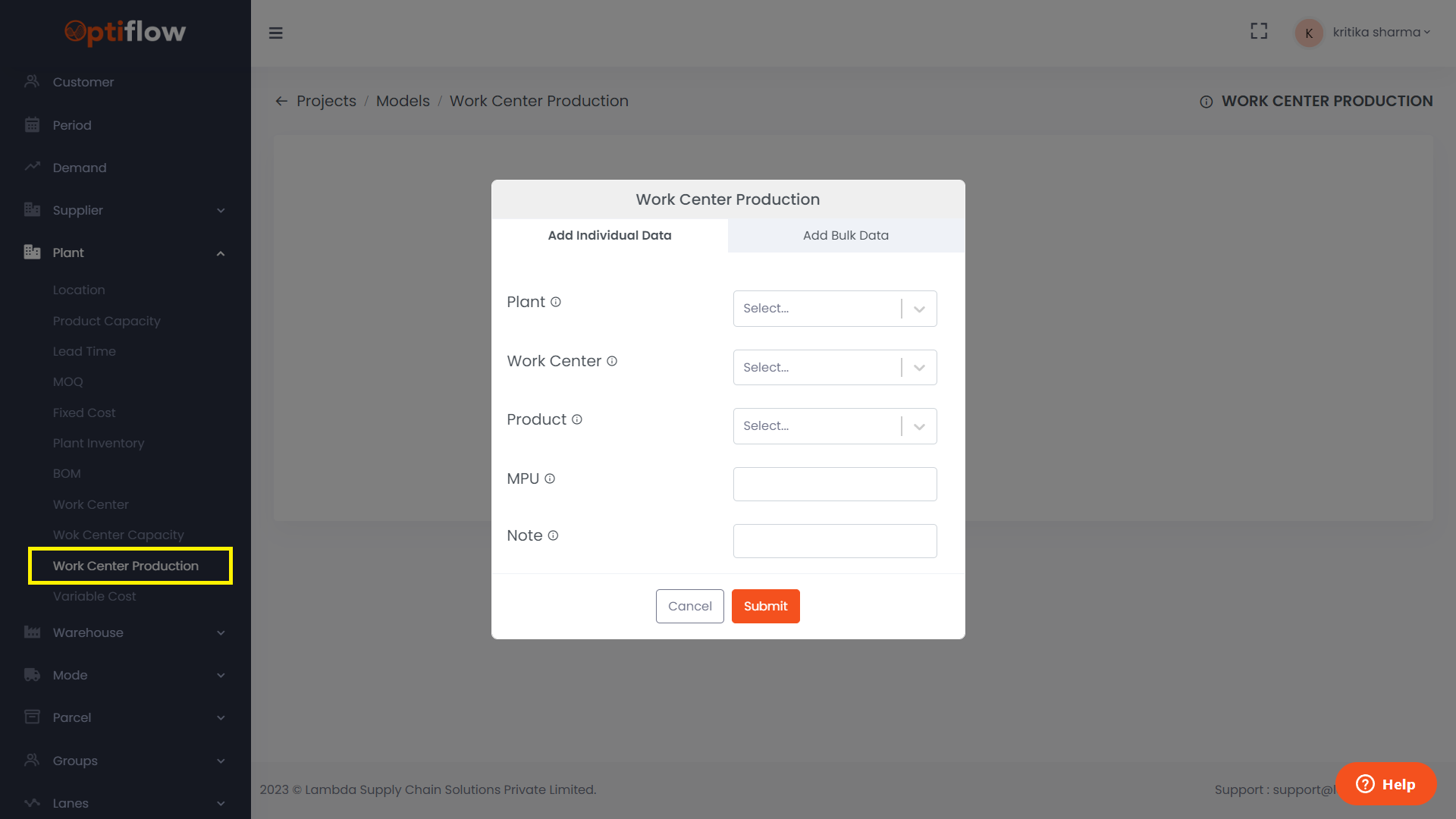Click the Customer icon in the sidebar
The width and height of the screenshot is (1456, 819).
click(x=33, y=81)
